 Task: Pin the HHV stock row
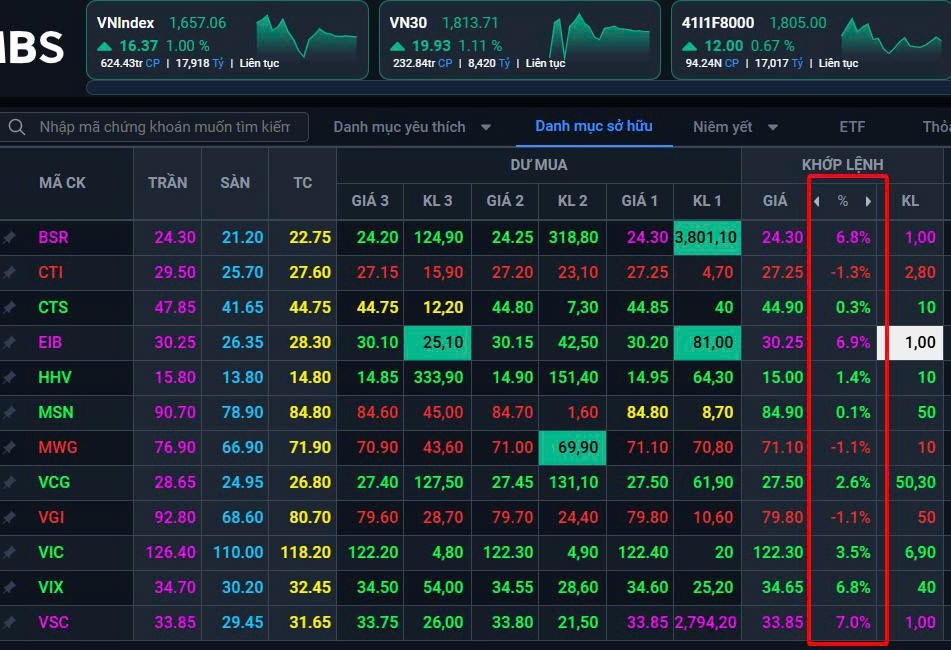[x=9, y=378]
